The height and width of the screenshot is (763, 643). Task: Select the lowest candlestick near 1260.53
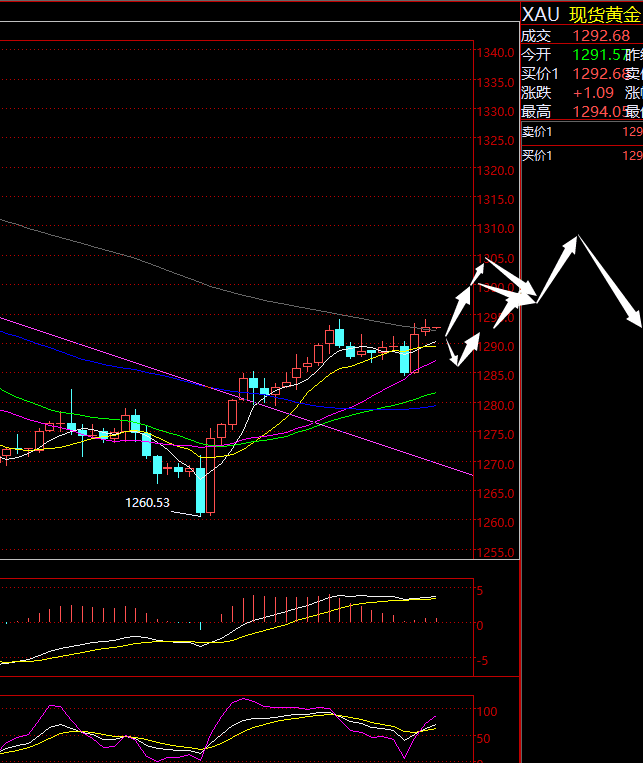201,488
